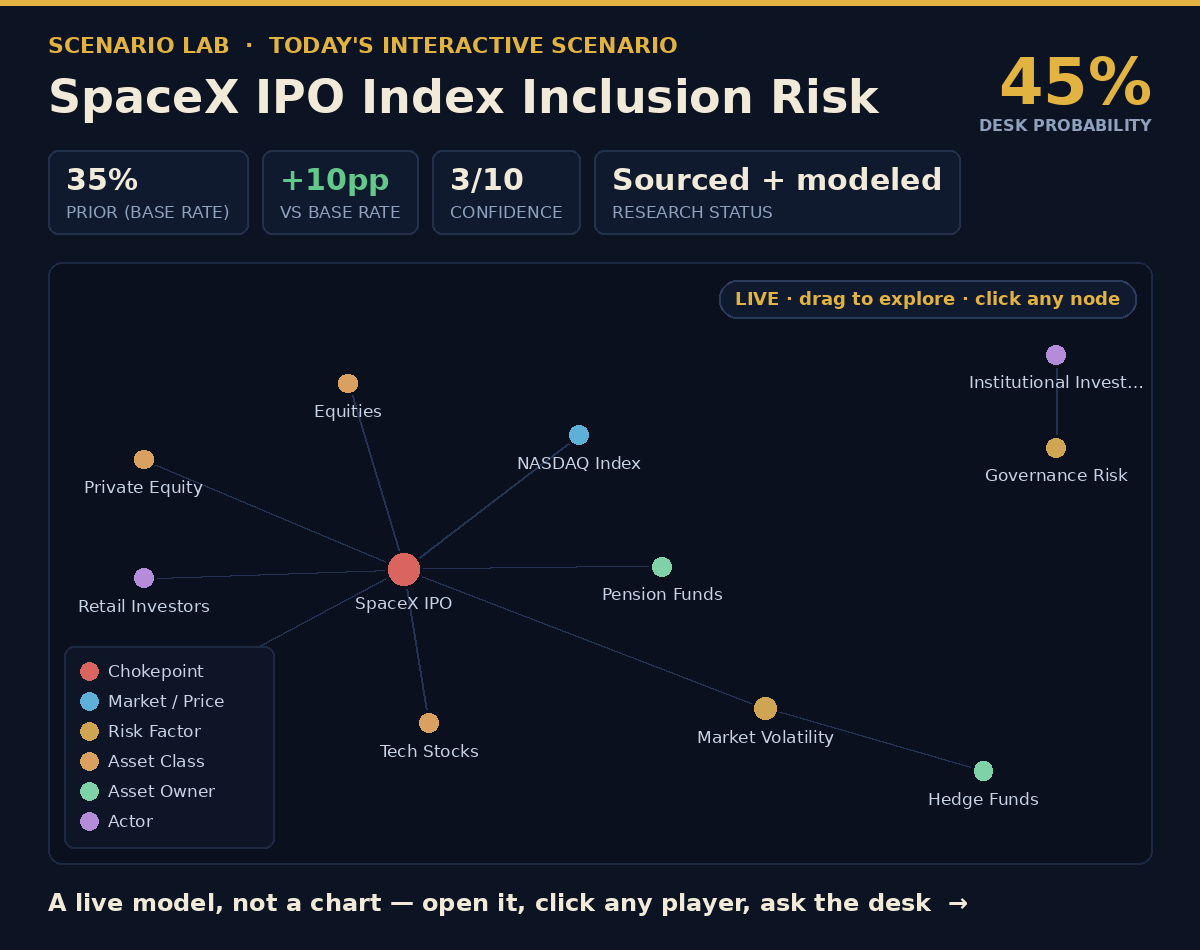Click the 'Market Volatility' label text
Image resolution: width=1200 pixels, height=950 pixels.
click(765, 738)
